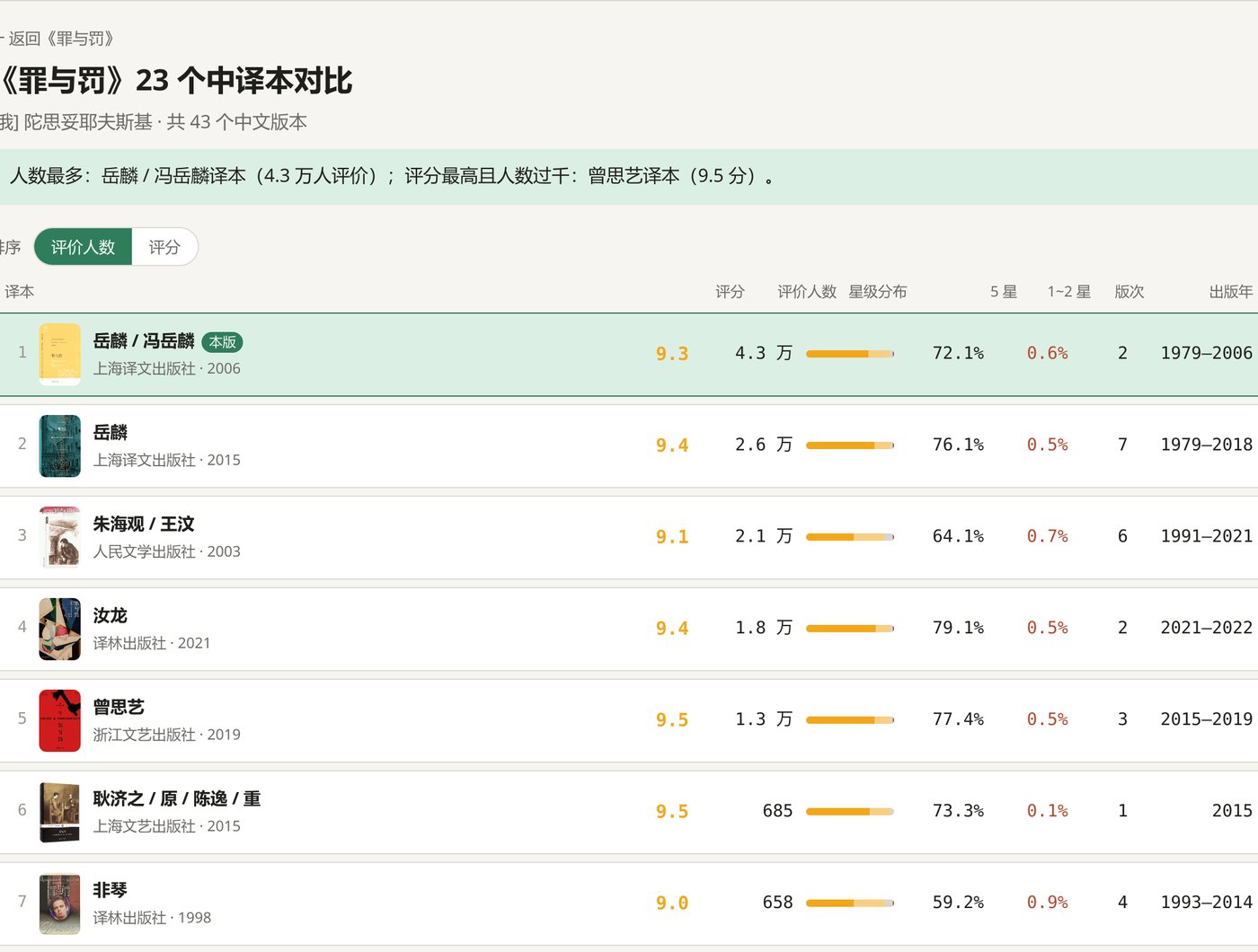Click 0.1% low-star value

point(1048,811)
